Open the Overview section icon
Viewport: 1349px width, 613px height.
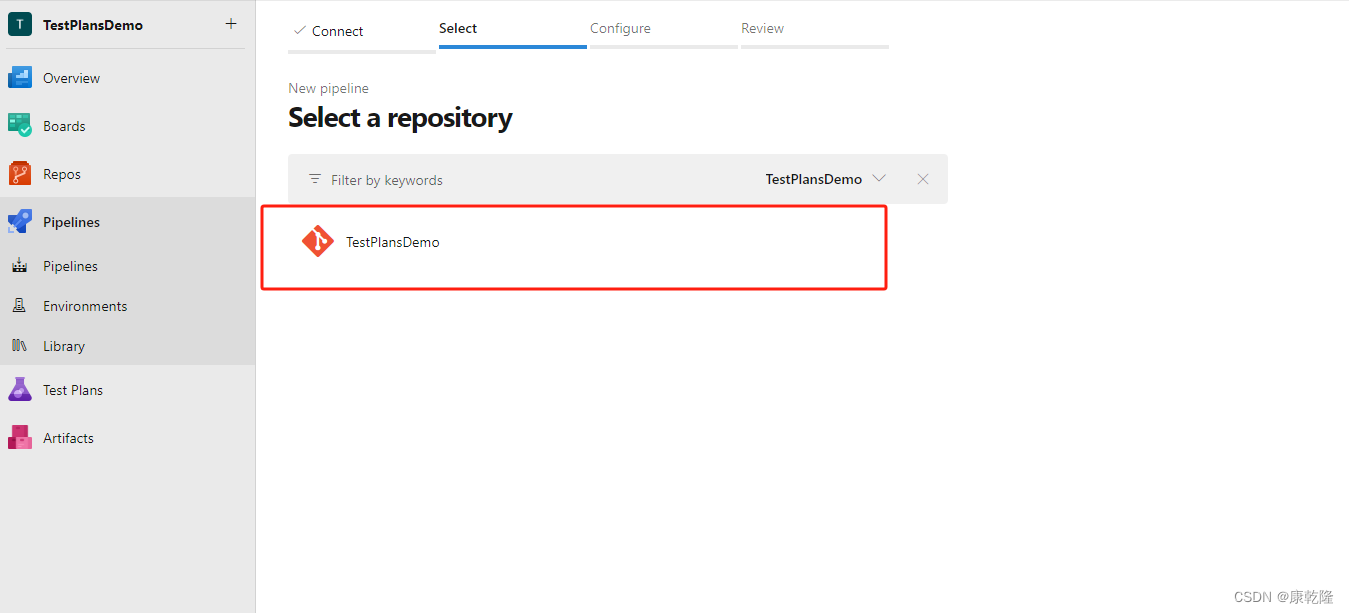pos(20,78)
